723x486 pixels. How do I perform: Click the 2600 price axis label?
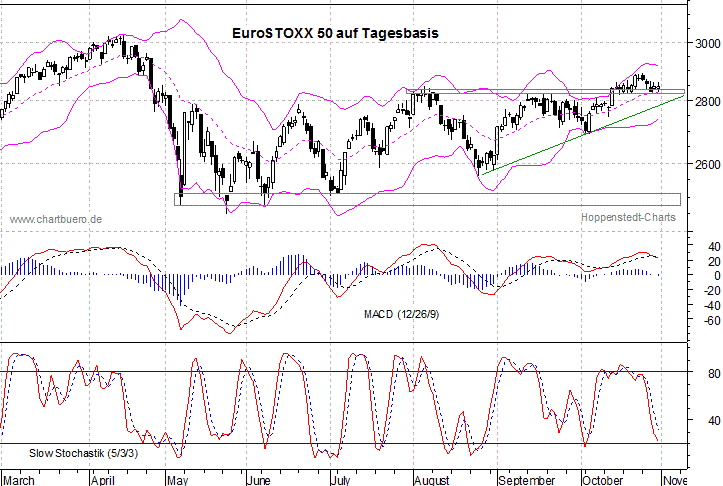707,164
